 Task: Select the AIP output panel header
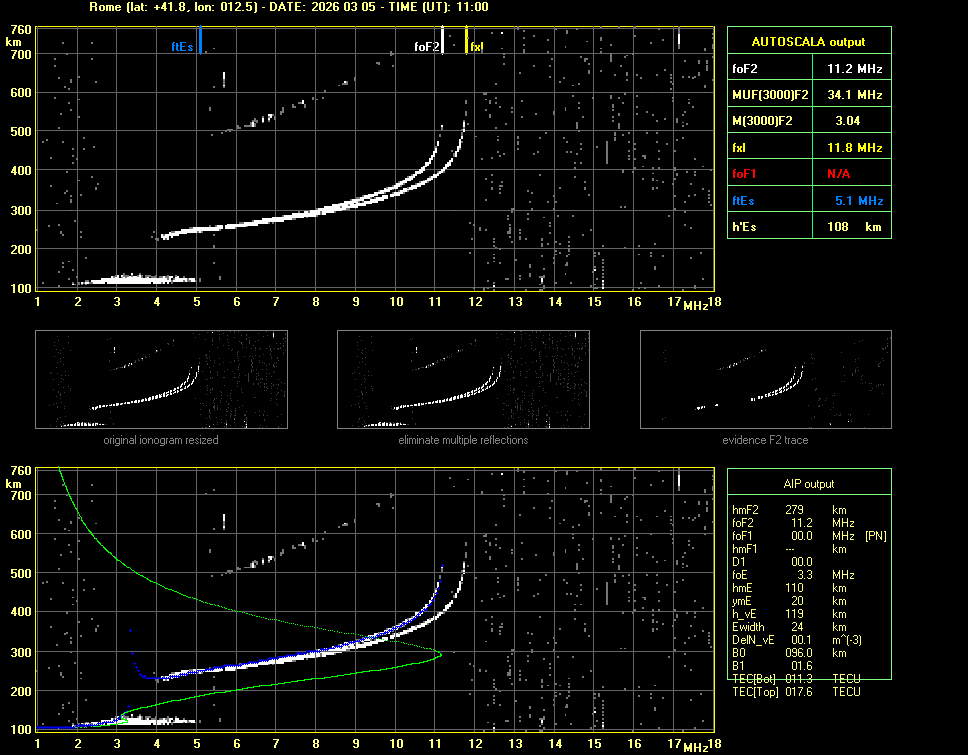(808, 484)
